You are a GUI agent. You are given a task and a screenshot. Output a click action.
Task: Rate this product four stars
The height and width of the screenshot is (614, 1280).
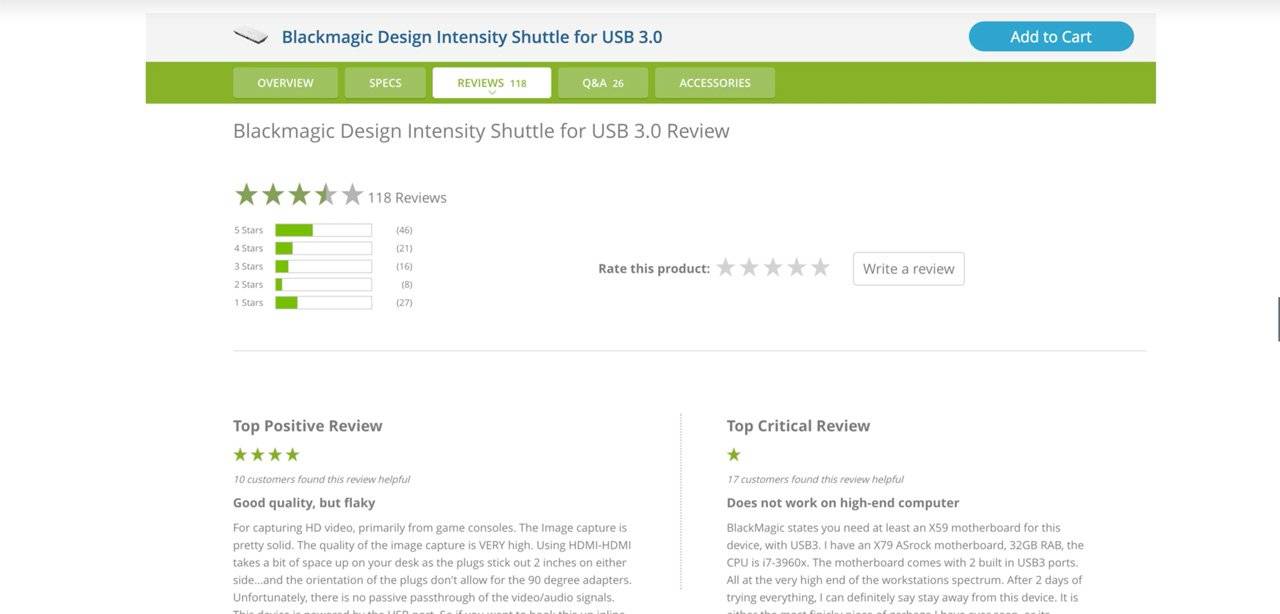(797, 268)
